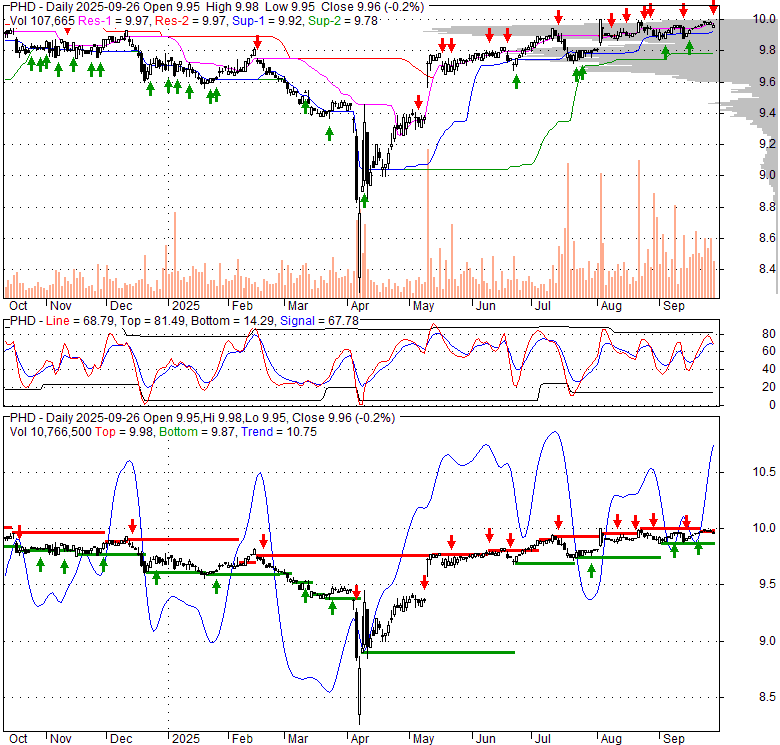780x745 pixels.
Task: Click "Dec" on the upper chart's date axis
Action: point(121,306)
